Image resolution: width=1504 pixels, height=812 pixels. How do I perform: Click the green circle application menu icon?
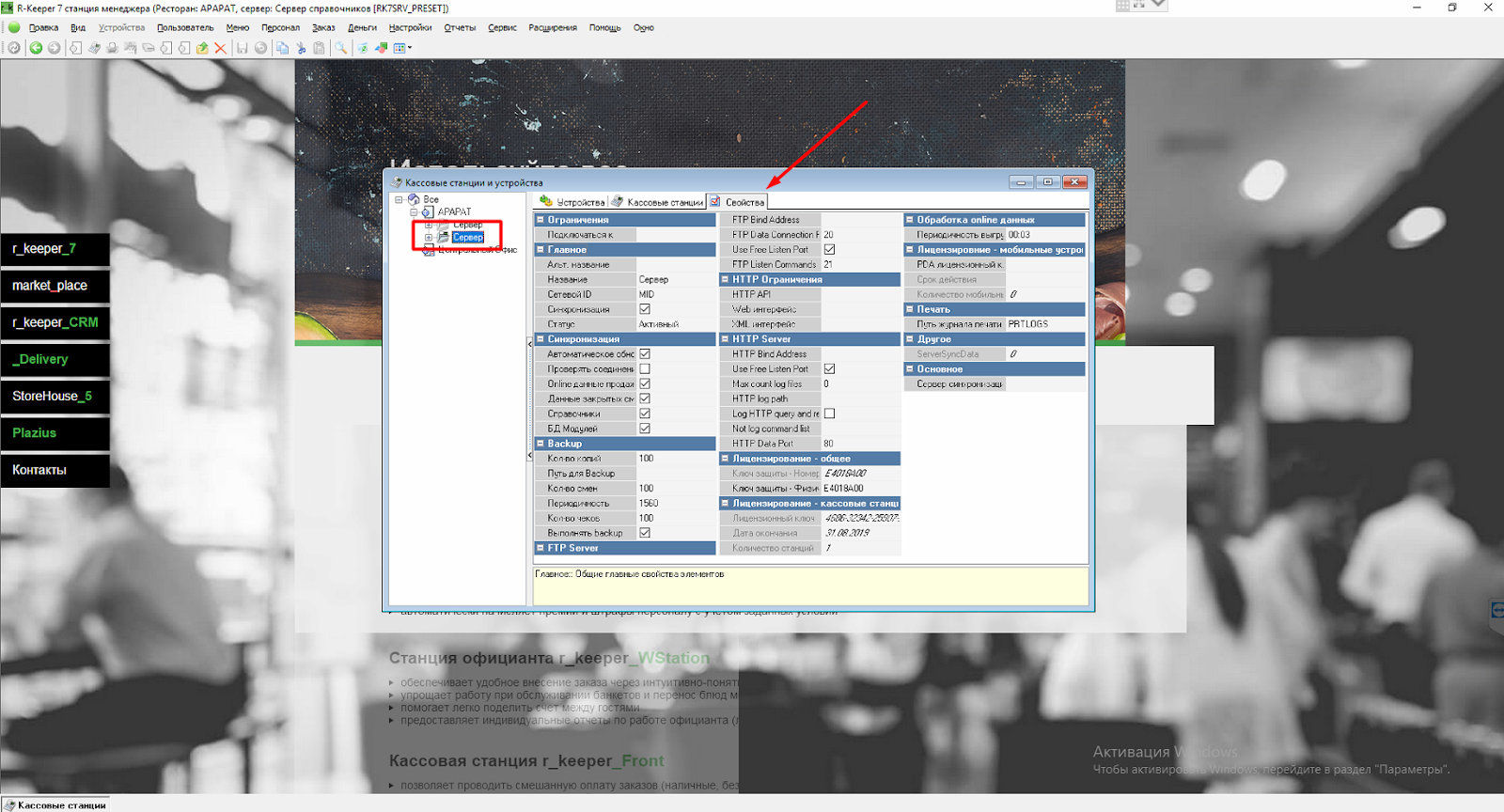14,27
